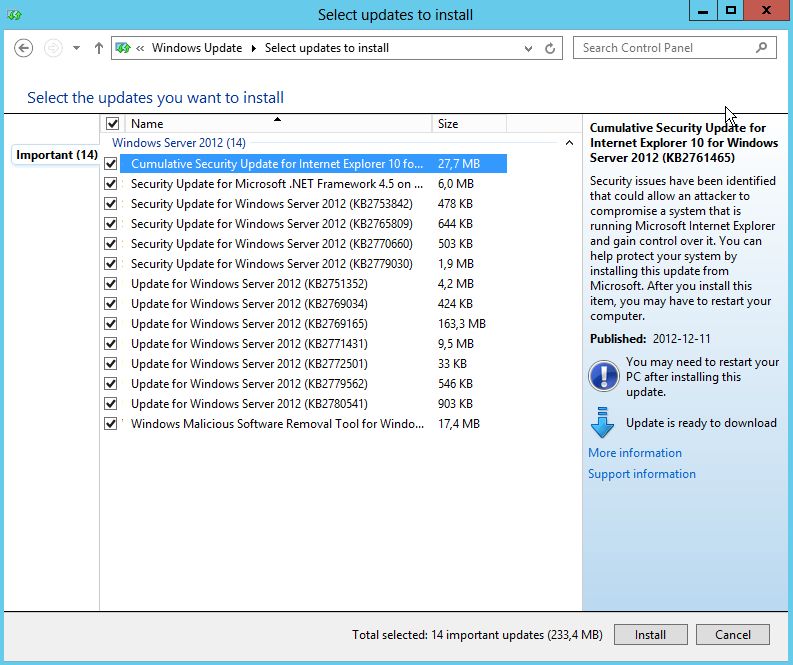Click the window title bar update icon
This screenshot has width=793, height=665.
15,15
